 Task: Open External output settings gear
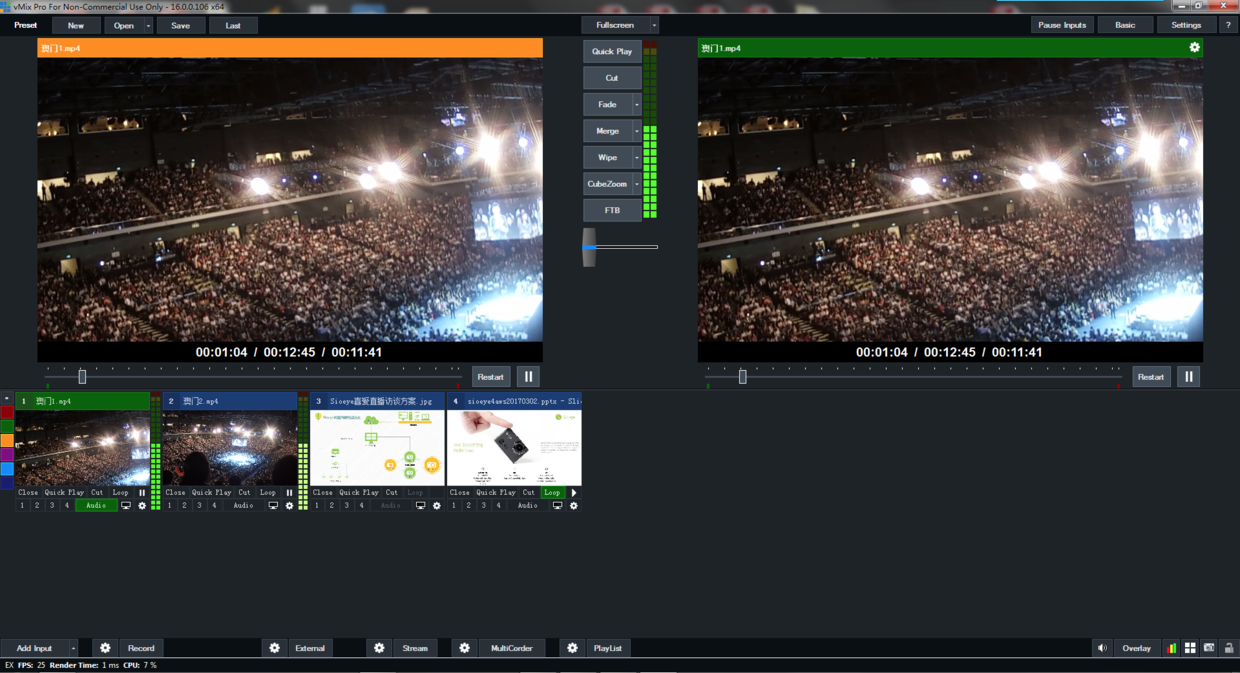[274, 648]
